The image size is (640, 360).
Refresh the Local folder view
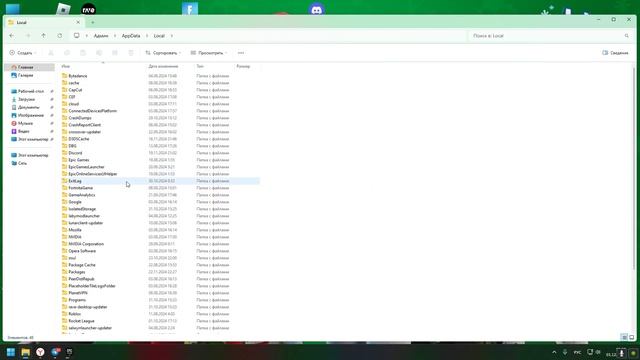coord(60,36)
